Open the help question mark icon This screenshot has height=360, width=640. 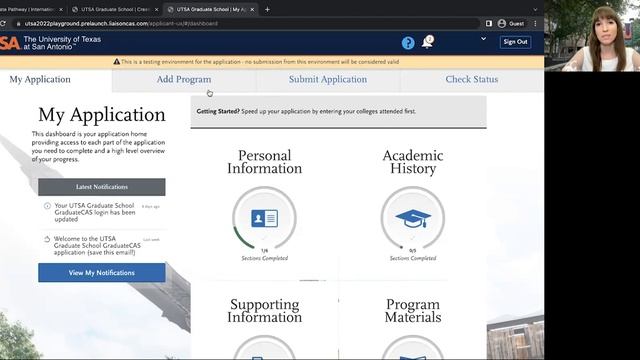408,42
